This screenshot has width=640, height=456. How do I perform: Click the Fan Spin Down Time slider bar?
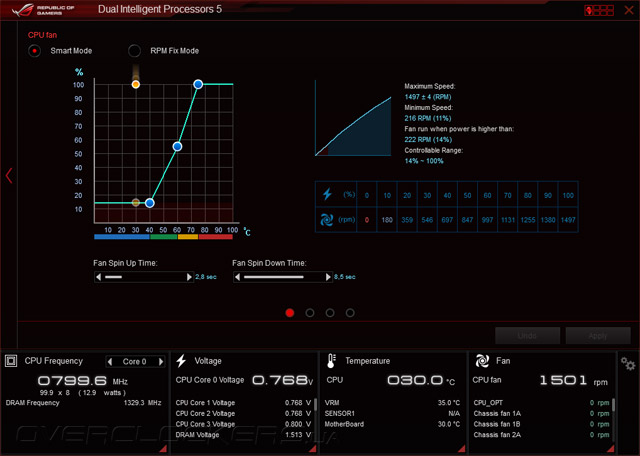[x=282, y=277]
